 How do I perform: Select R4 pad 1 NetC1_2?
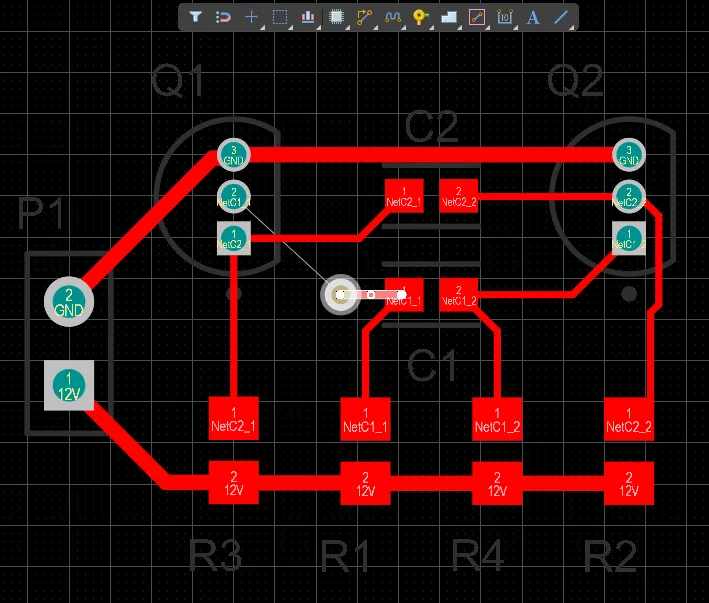(497, 419)
